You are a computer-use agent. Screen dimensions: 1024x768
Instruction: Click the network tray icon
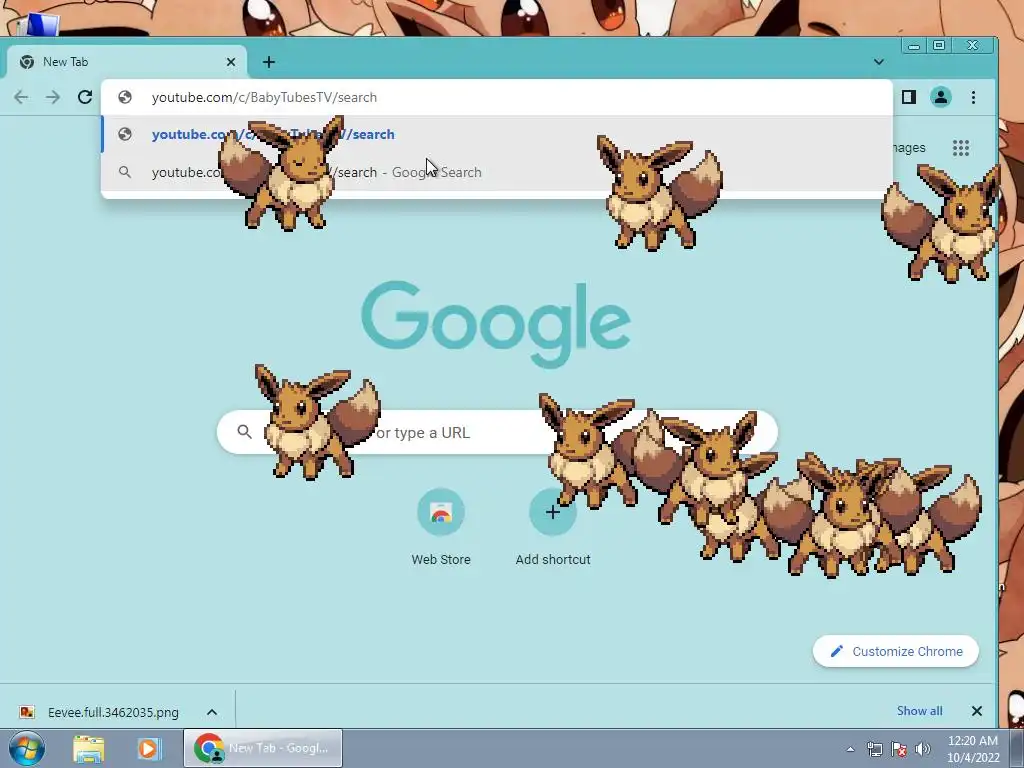(x=874, y=750)
